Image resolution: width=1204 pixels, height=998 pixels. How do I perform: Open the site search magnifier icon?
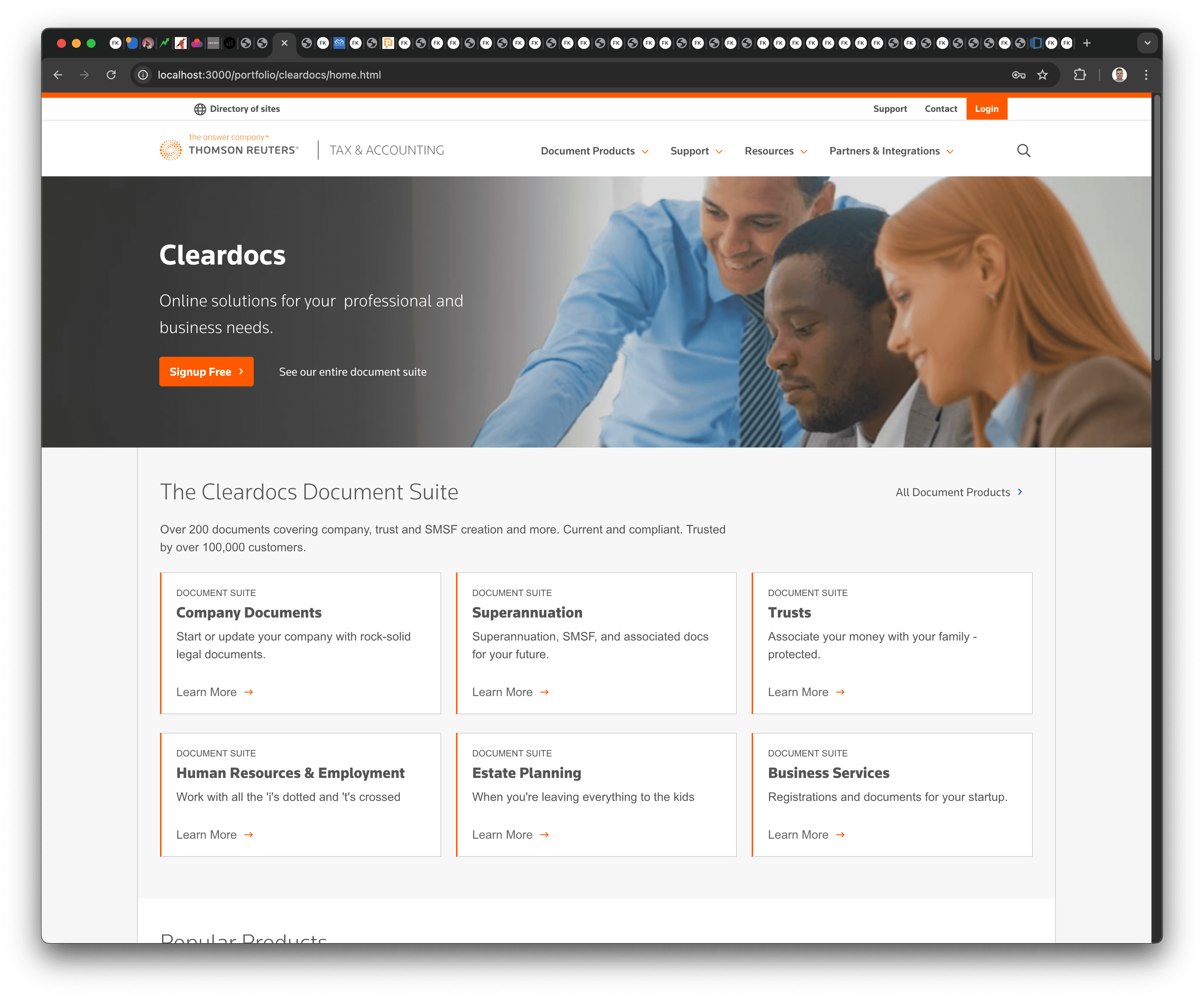(x=1023, y=151)
